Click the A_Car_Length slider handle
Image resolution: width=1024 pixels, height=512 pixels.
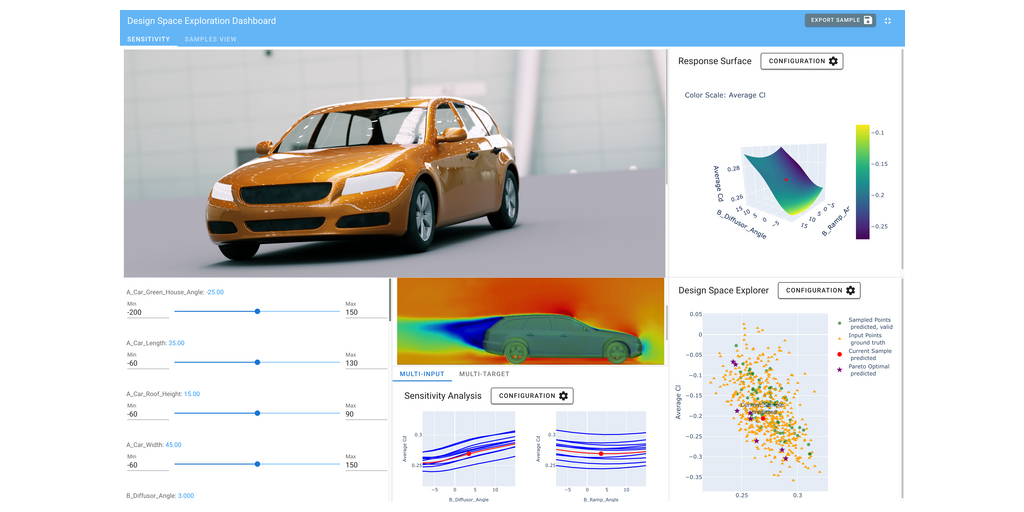tap(258, 362)
